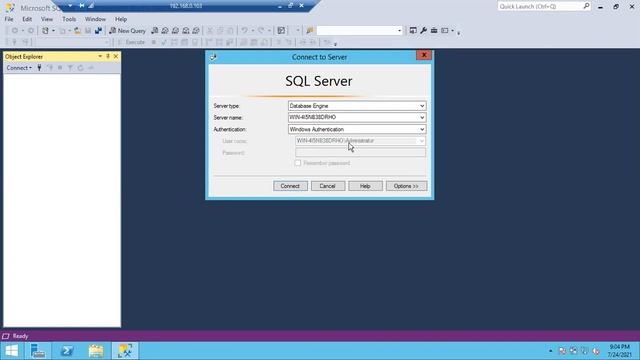
Task: Click the New Query toolbar button
Action: 127,31
